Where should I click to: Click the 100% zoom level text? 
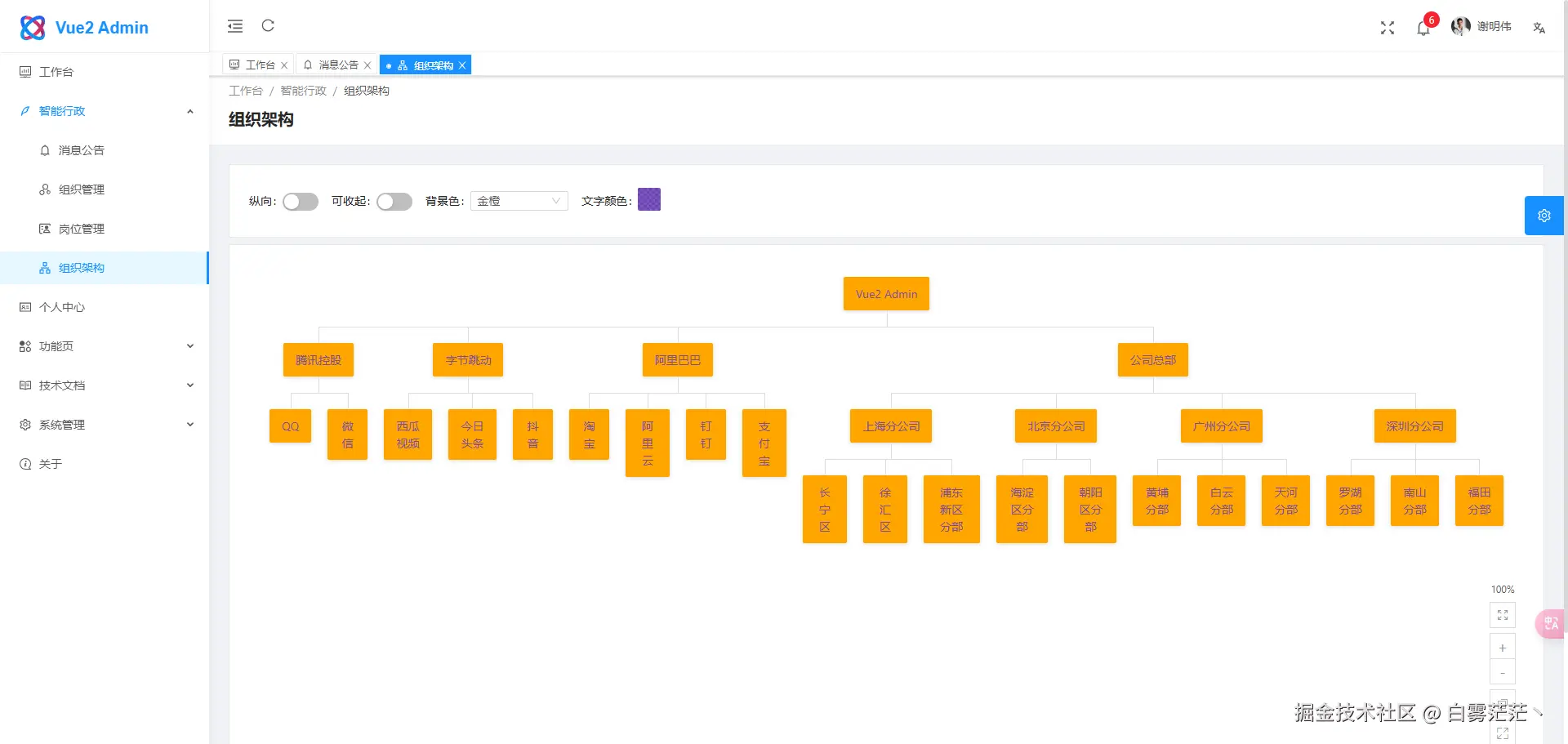click(x=1503, y=590)
